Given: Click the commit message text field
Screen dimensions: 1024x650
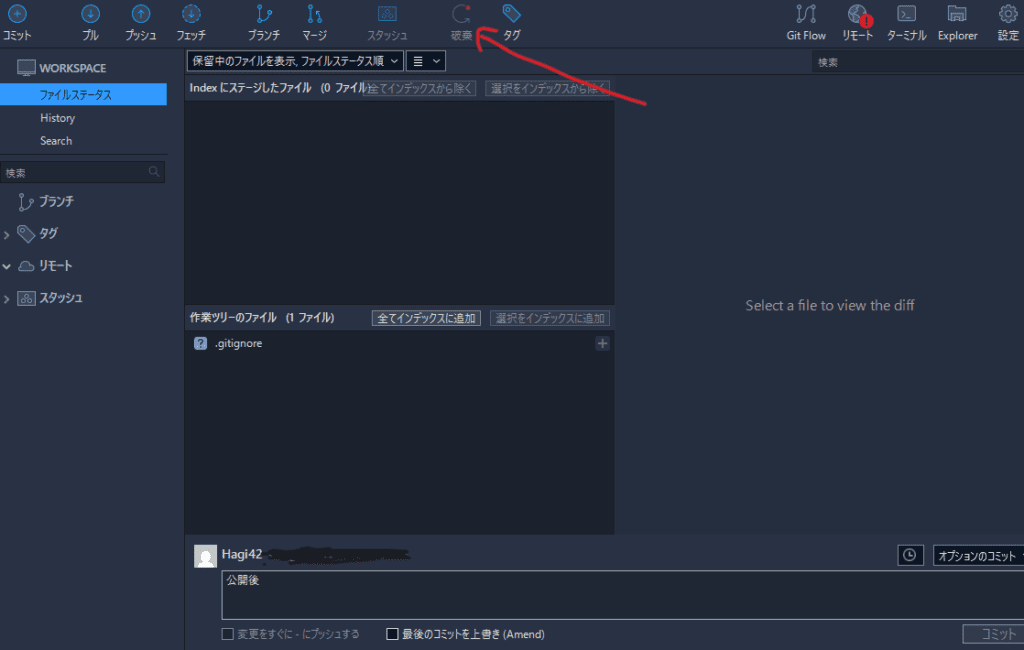Looking at the screenshot, I should pos(600,595).
